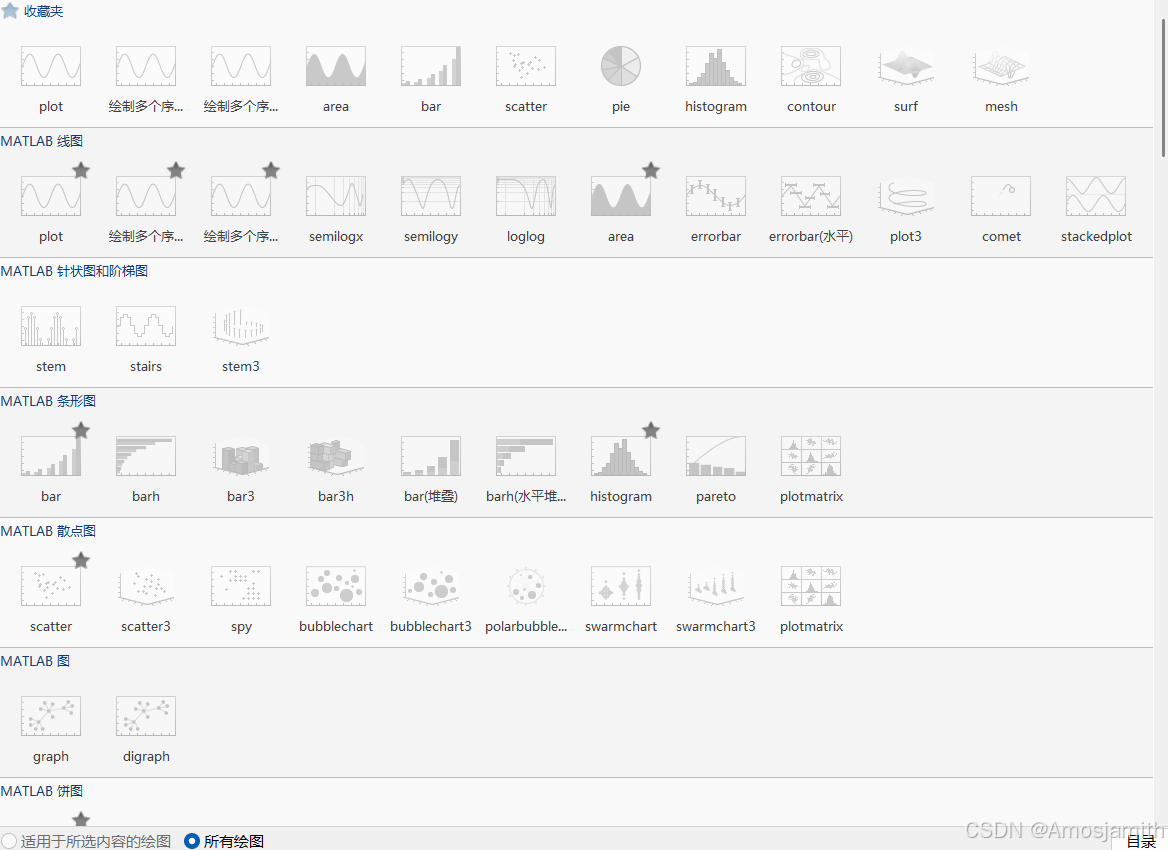Screen dimensions: 1168x850
Task: Select the stem plot icon
Action: click(x=51, y=326)
